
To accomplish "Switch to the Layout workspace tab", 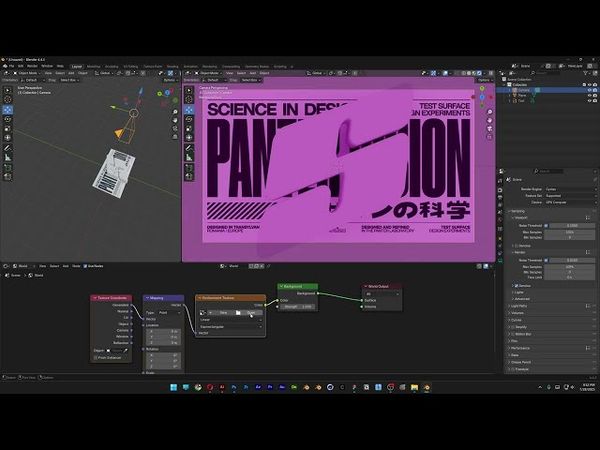I will [x=77, y=66].
